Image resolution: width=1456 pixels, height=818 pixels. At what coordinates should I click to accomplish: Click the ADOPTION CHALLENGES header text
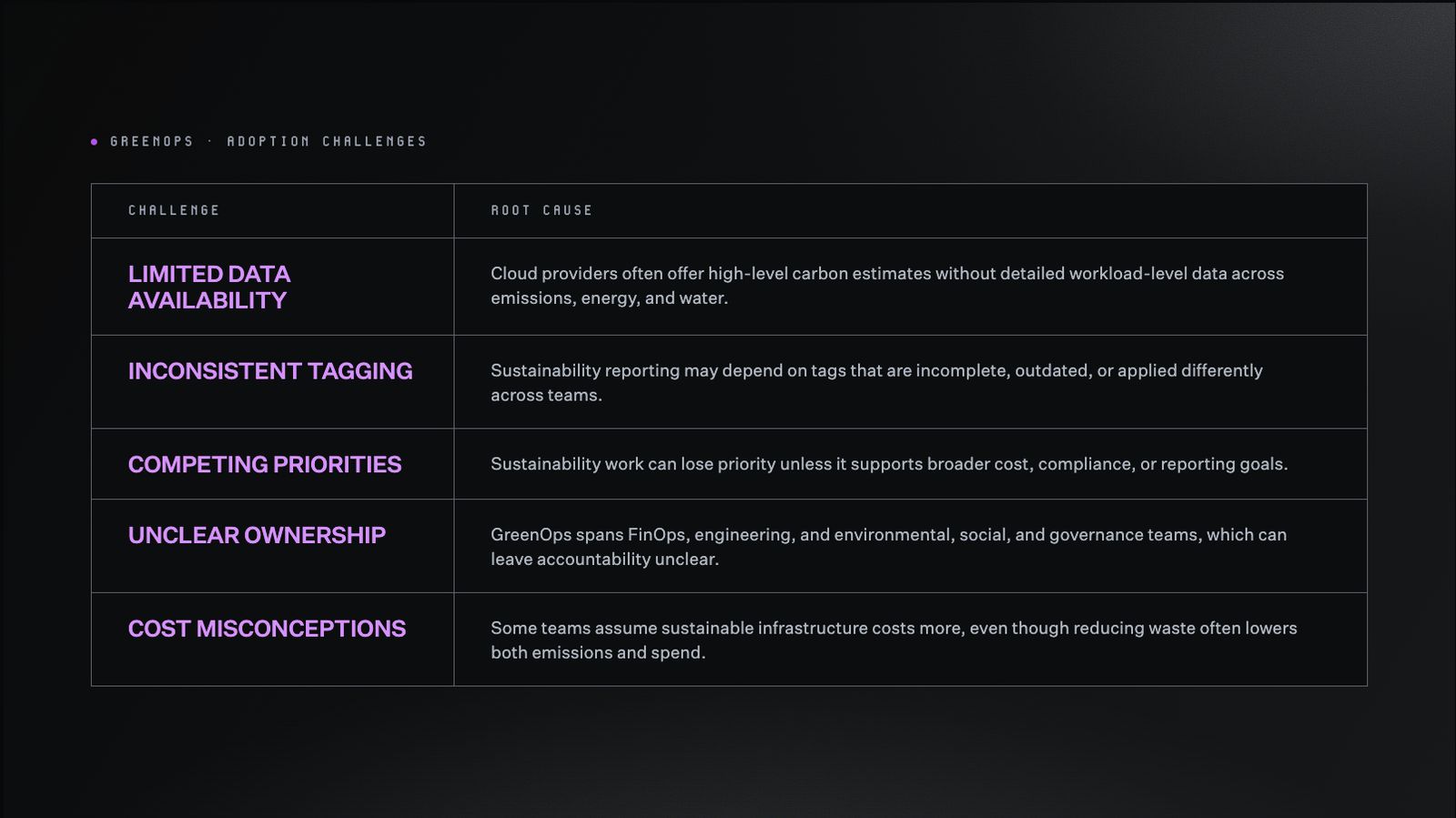point(327,141)
